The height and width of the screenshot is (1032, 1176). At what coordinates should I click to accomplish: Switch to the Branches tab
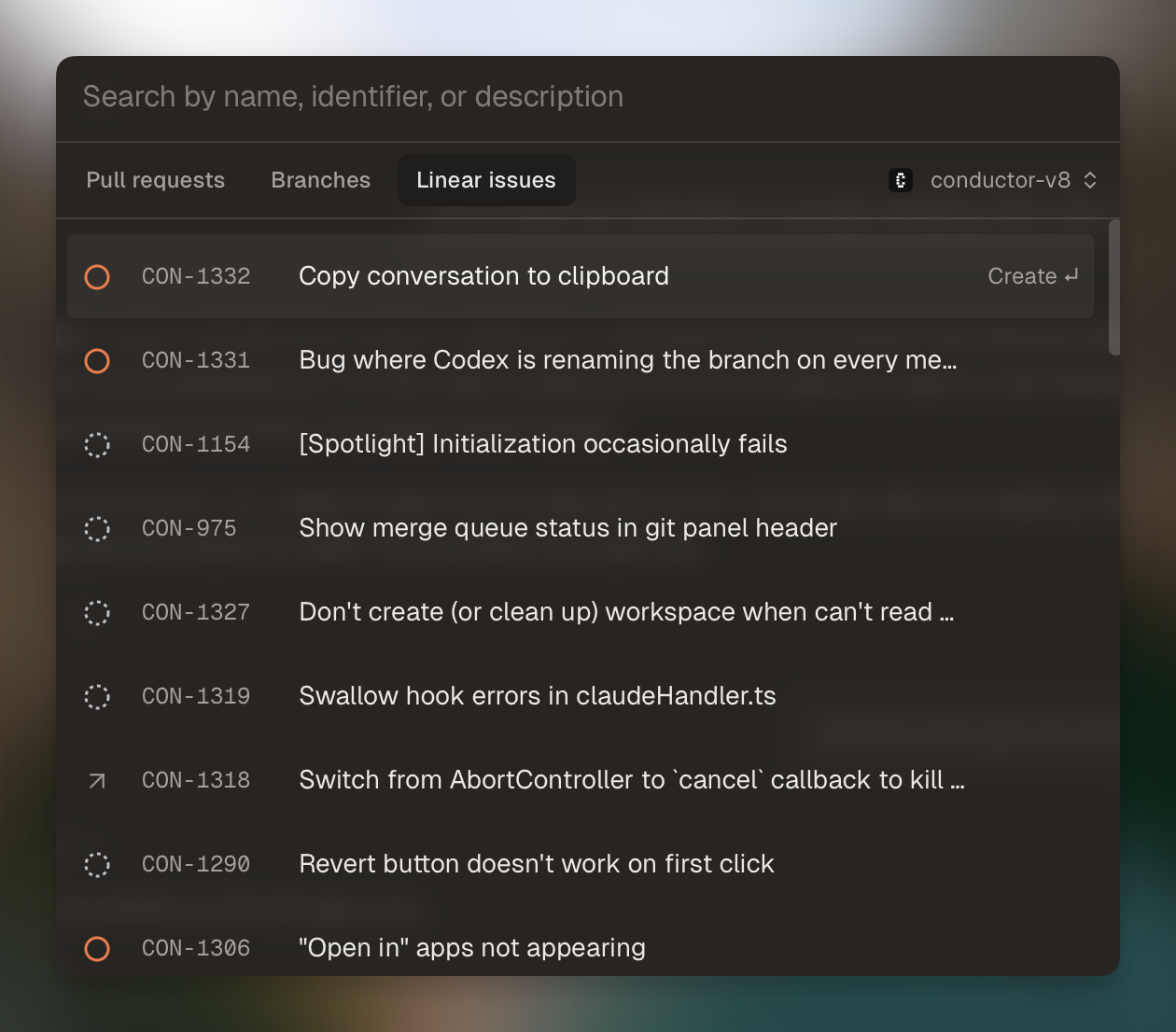click(x=320, y=180)
